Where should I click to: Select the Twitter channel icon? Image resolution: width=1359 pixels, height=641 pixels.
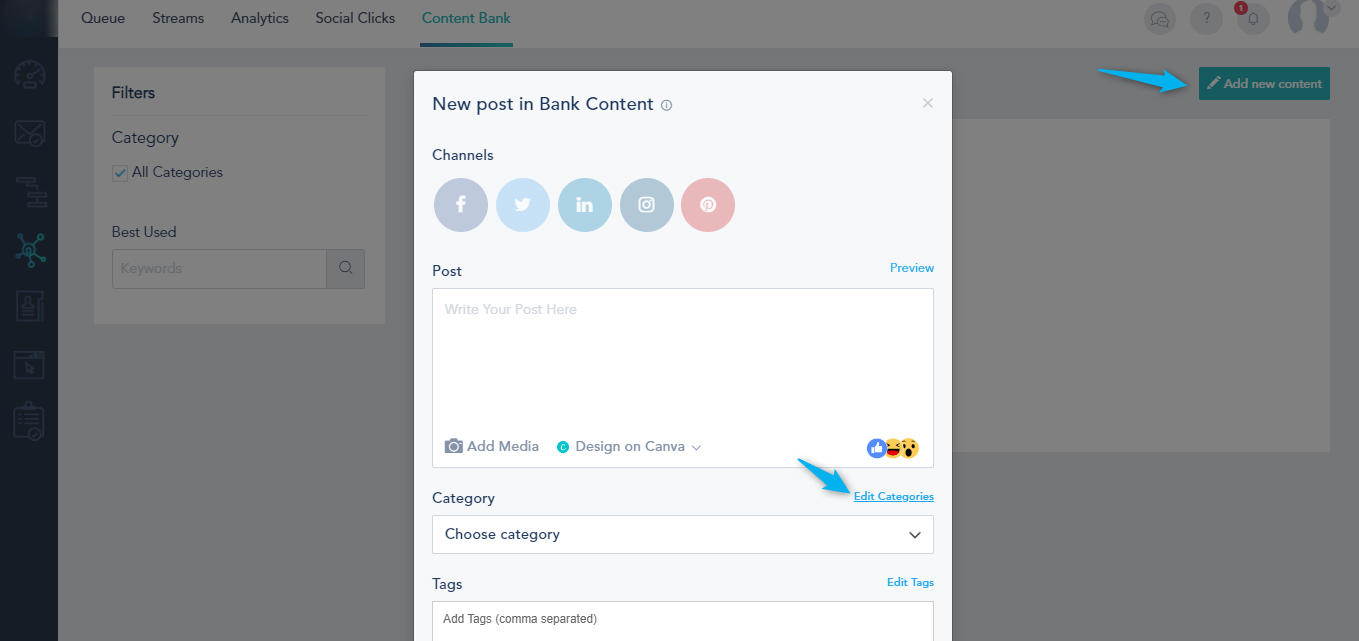tap(523, 205)
